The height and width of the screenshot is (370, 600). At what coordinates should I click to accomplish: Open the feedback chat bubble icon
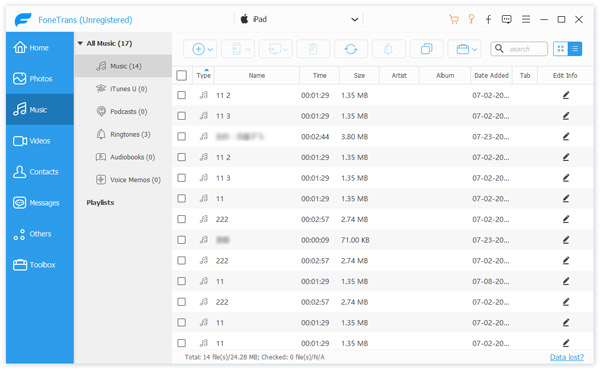point(507,20)
